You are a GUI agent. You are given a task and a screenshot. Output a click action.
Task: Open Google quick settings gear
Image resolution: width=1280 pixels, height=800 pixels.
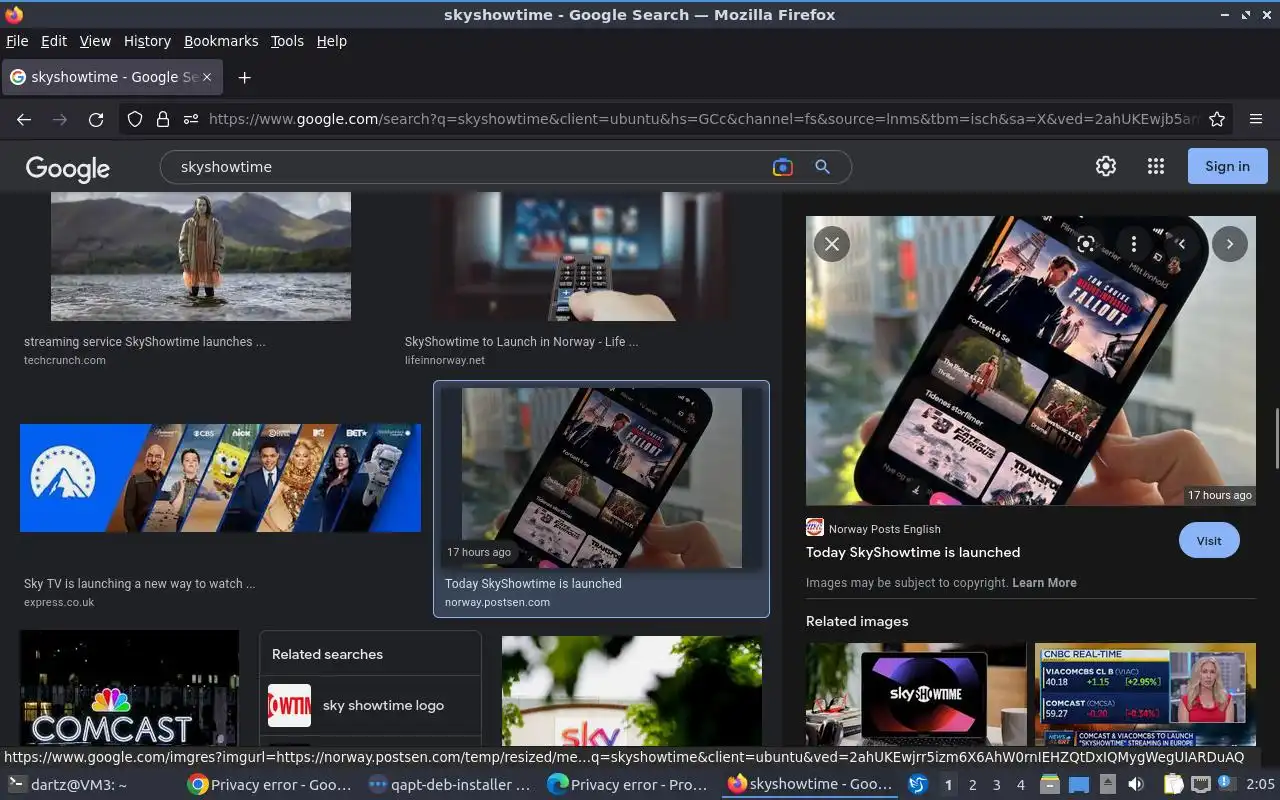pos(1105,167)
